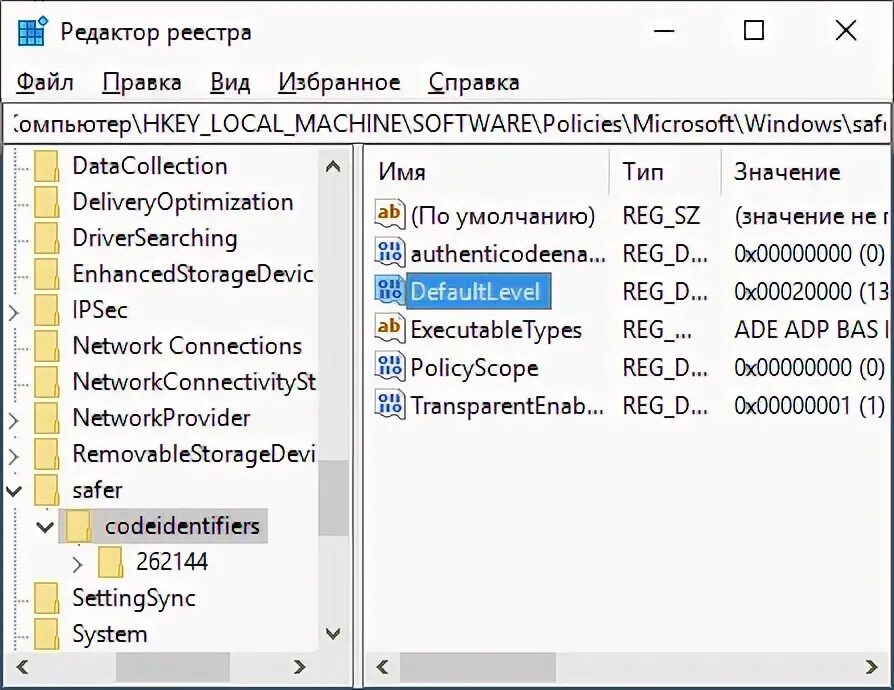Click the values pane horizontal scrollbar thumb
Screen dimensions: 894x690
tap(478, 667)
